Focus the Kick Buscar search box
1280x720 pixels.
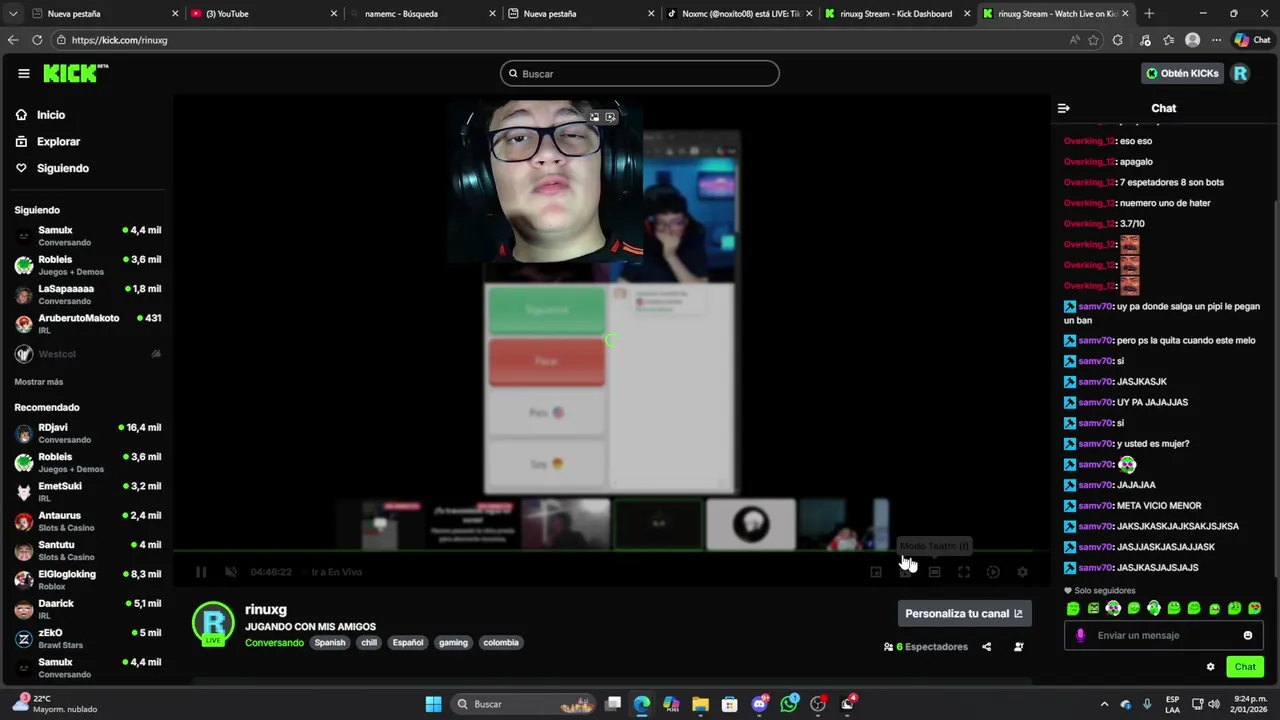pos(640,73)
